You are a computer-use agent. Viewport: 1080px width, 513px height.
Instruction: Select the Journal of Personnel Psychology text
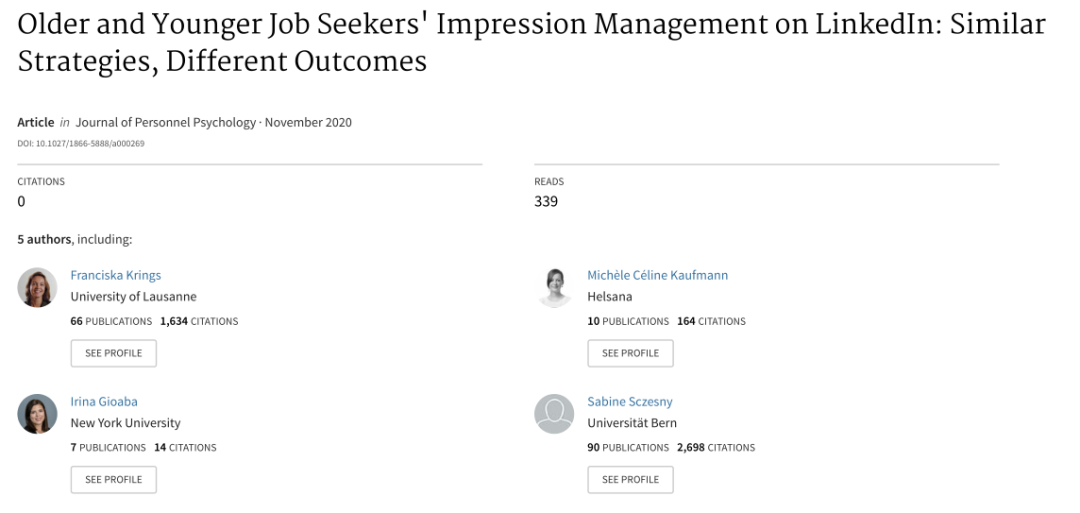click(x=165, y=123)
